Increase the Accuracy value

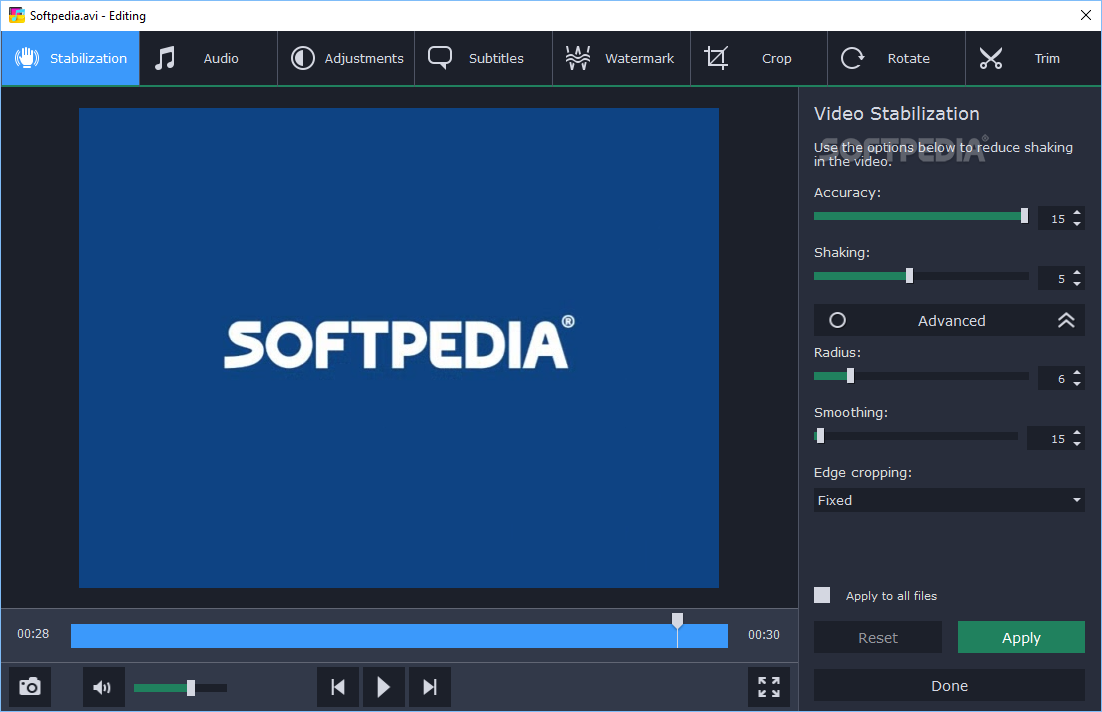1077,213
